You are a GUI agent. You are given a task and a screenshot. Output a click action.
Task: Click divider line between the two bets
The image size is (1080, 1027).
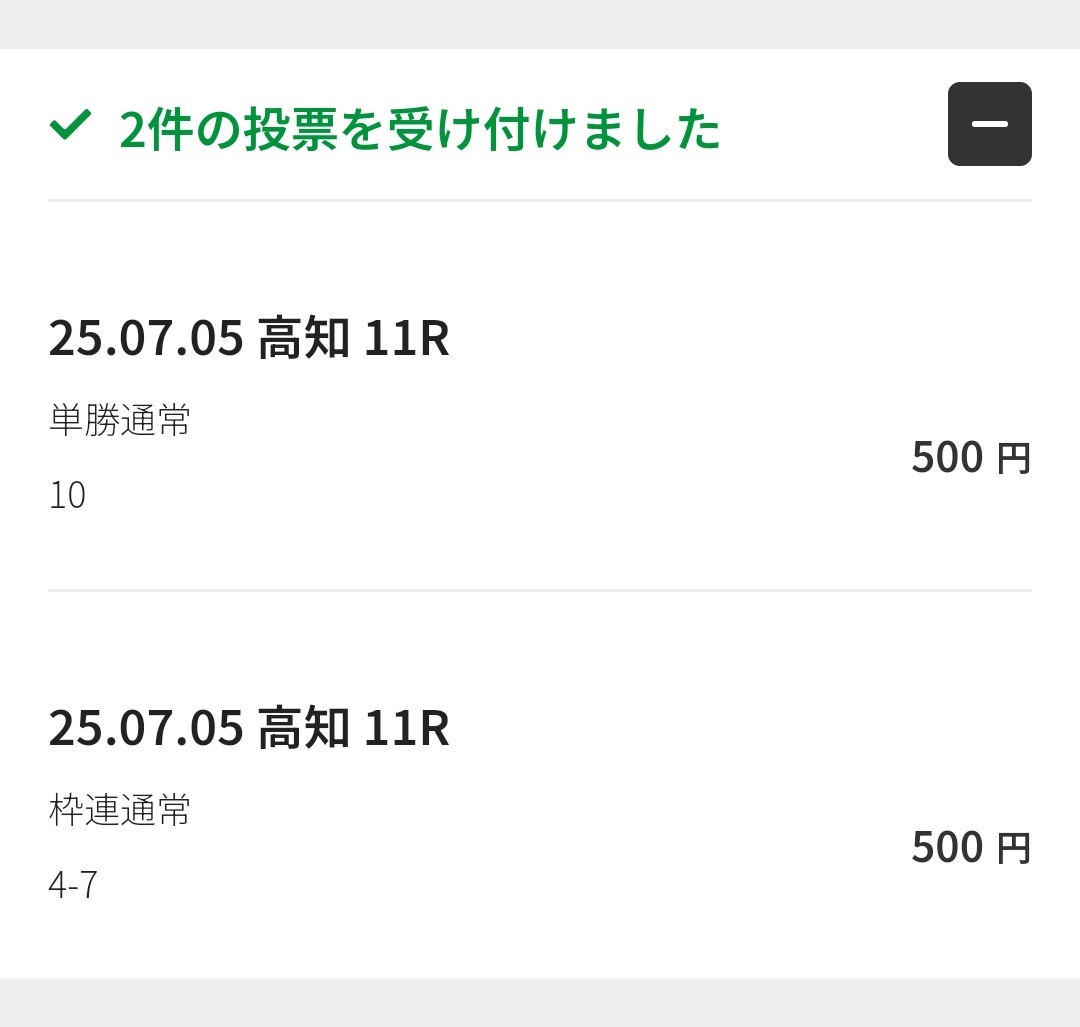540,590
